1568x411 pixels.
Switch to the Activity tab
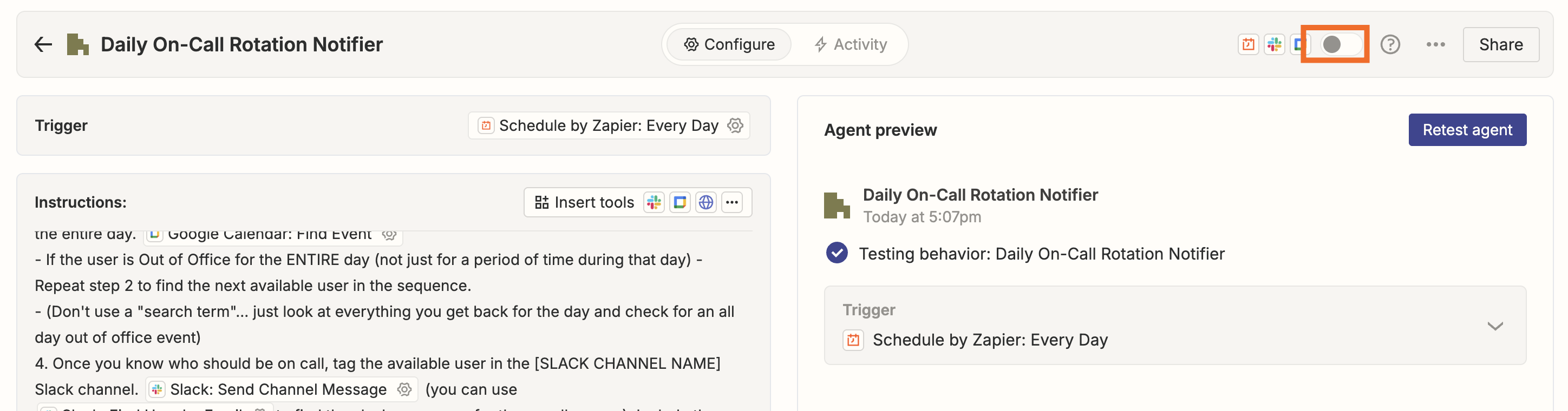(x=851, y=44)
